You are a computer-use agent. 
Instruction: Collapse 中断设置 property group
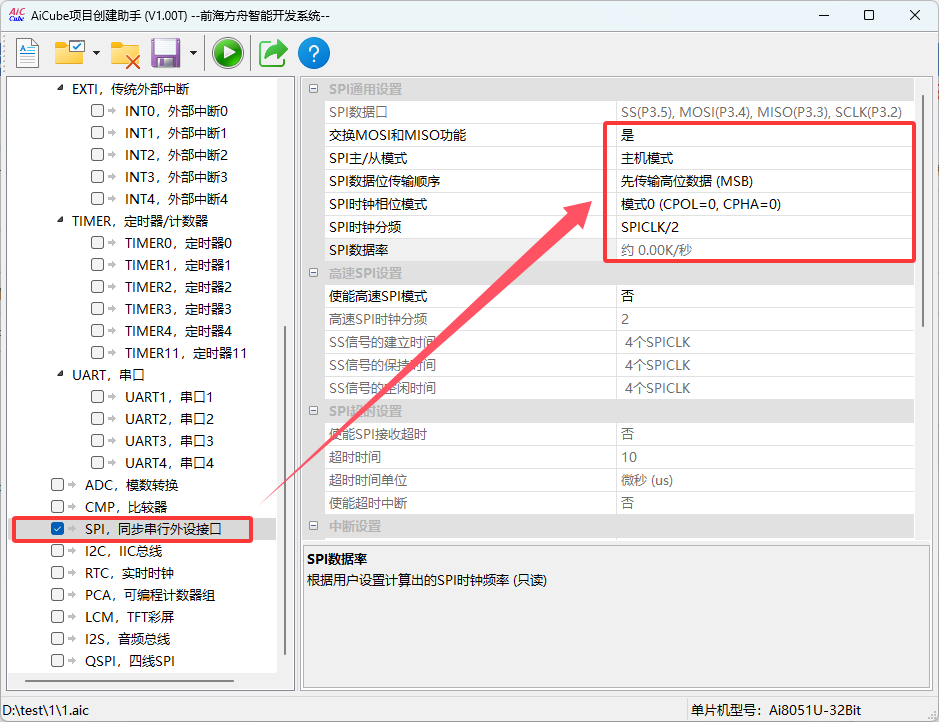coord(313,526)
